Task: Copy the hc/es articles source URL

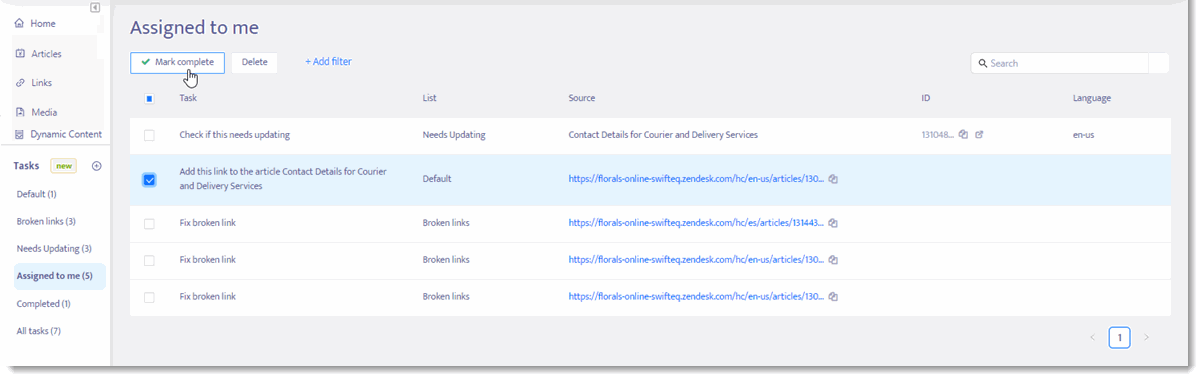Action: pyautogui.click(x=833, y=223)
